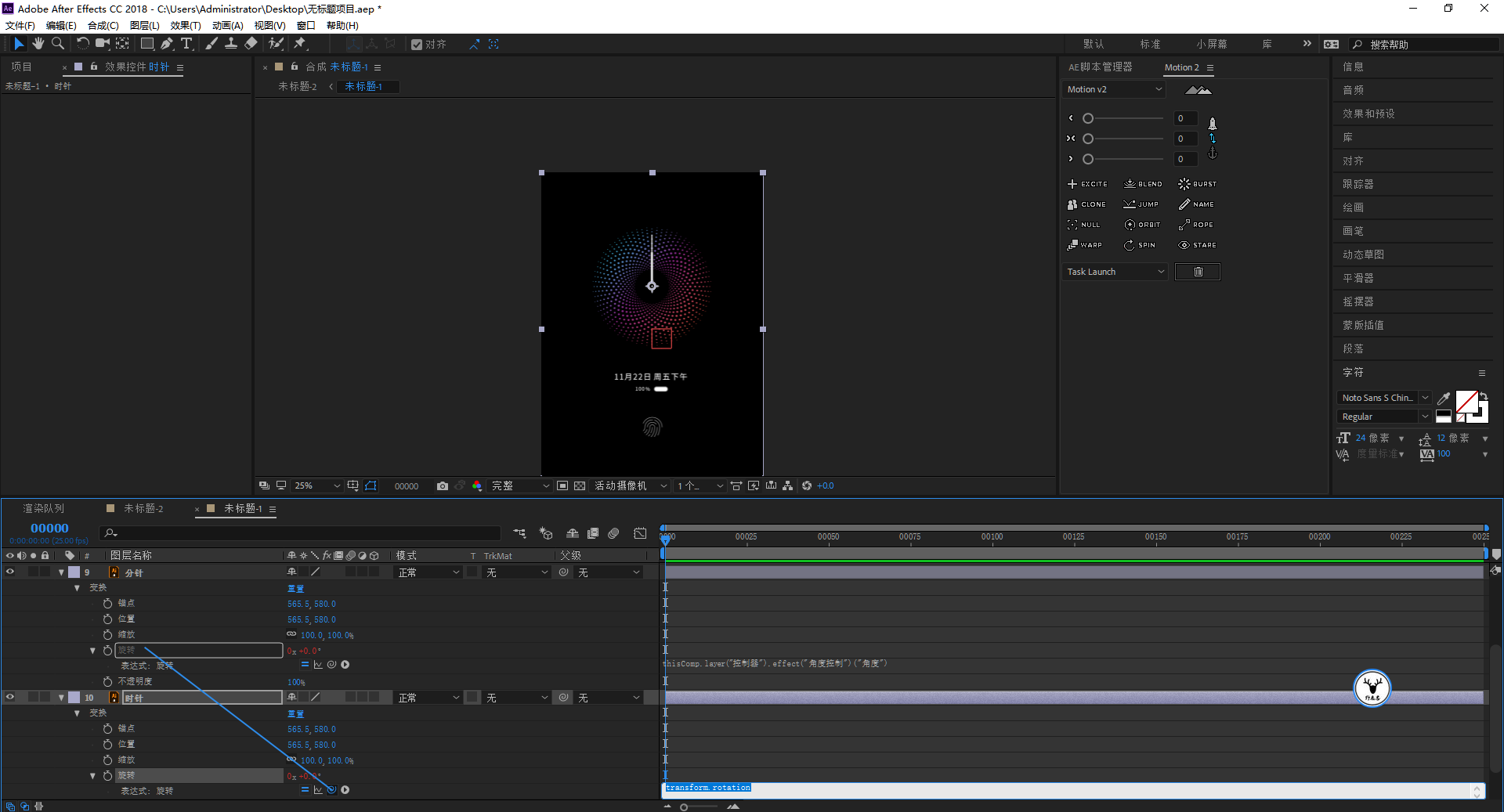Select the Horizontal Type tool
The width and height of the screenshot is (1504, 812).
186,44
